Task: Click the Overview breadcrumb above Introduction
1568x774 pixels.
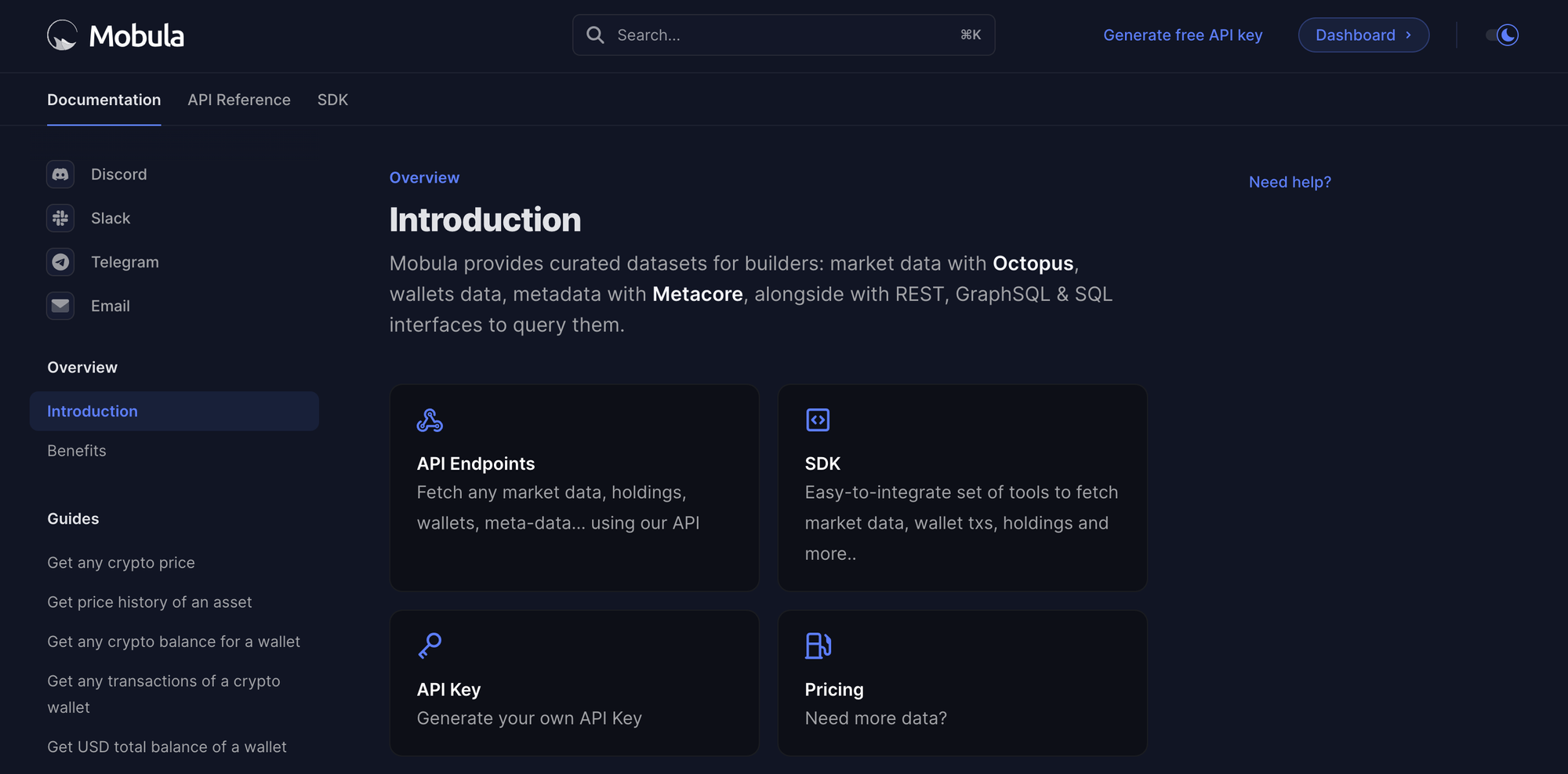Action: pyautogui.click(x=424, y=178)
